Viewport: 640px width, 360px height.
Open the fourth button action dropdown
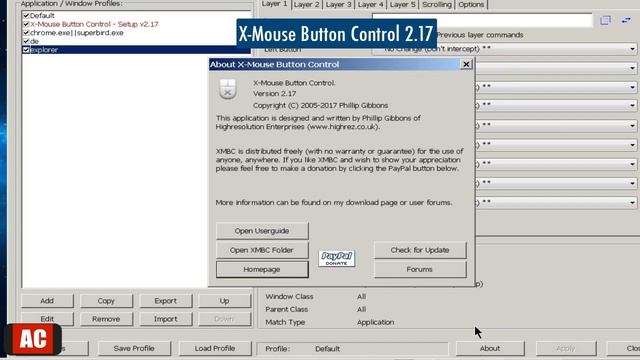coord(632,106)
